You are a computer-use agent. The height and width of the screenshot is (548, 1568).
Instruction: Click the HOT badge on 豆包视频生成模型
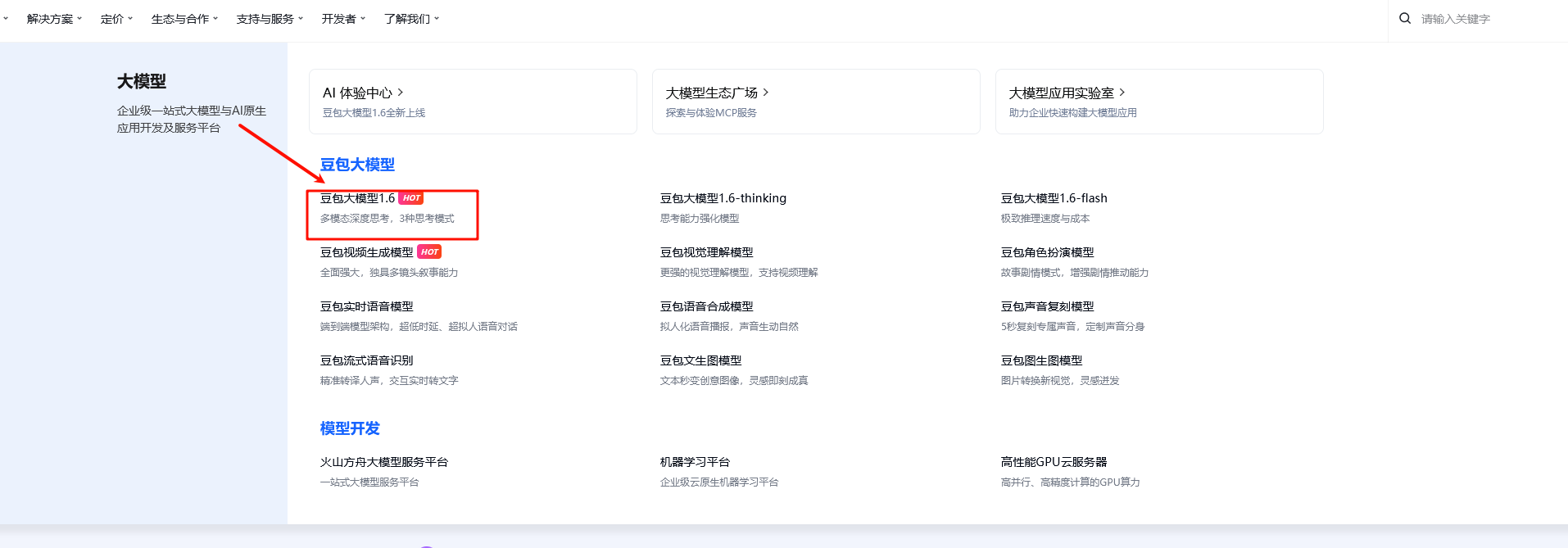pyautogui.click(x=429, y=252)
